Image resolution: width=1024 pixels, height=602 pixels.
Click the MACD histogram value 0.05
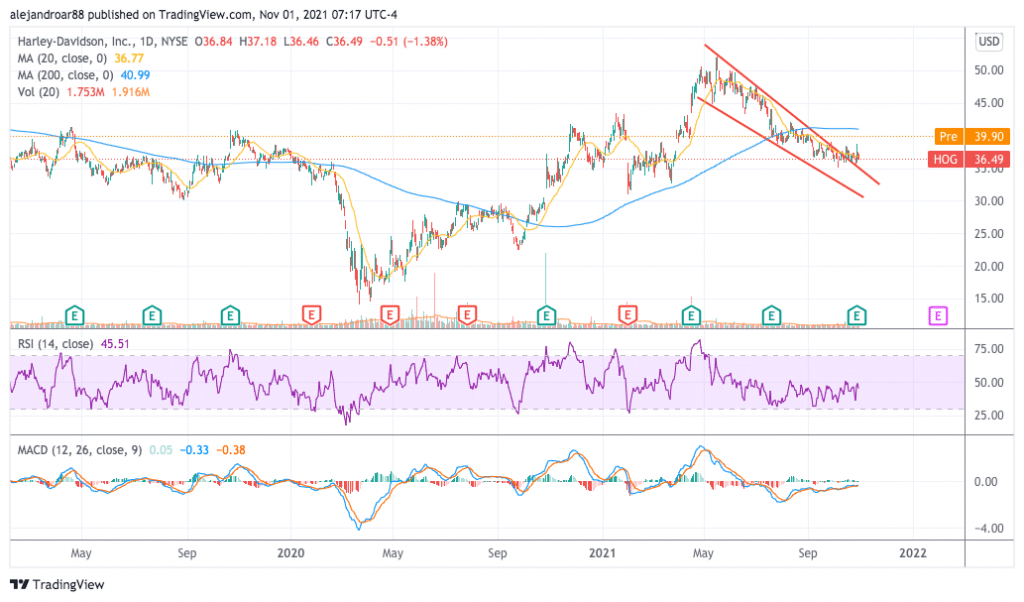coord(161,450)
